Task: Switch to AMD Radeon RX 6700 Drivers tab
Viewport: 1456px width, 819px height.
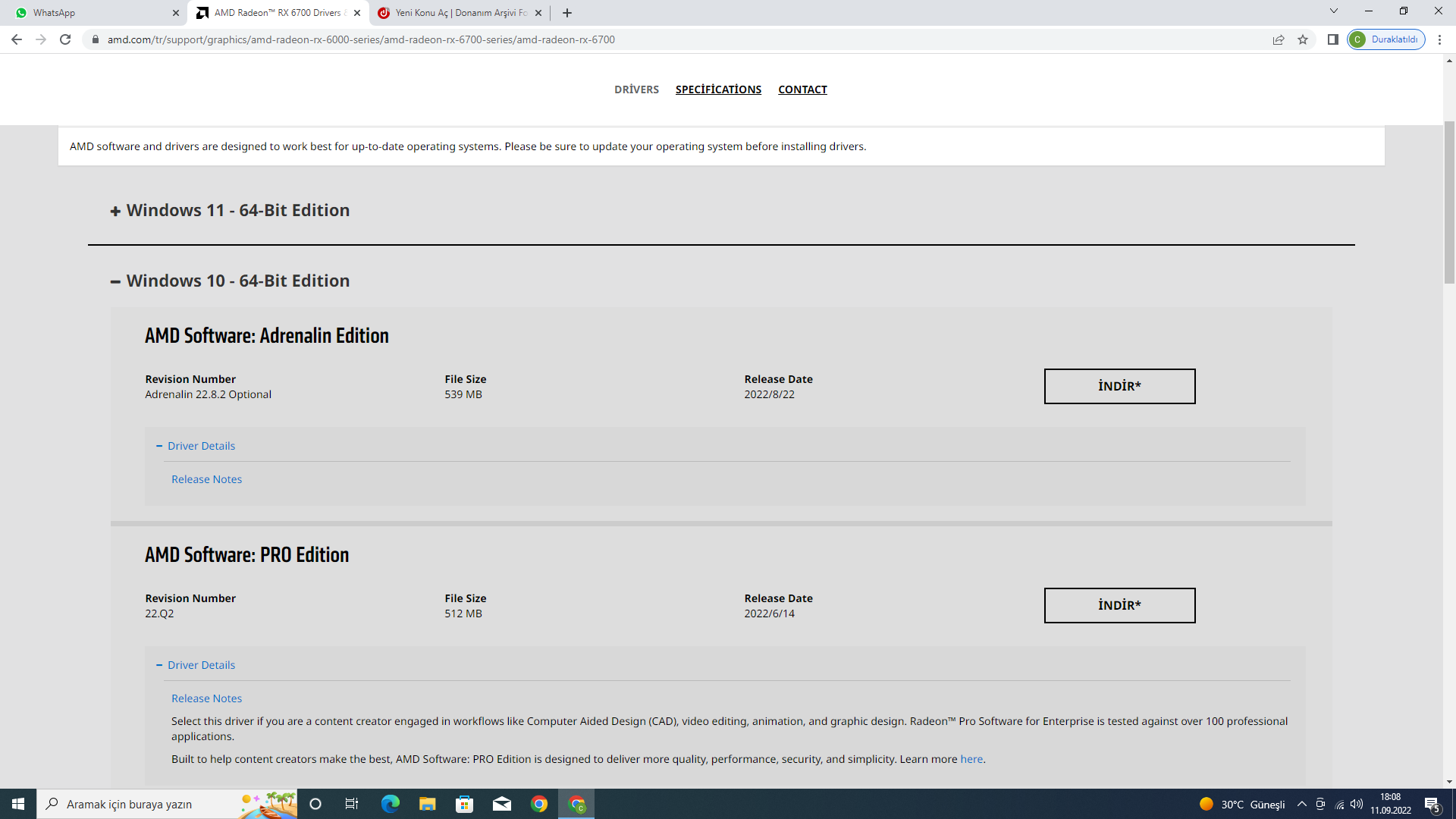Action: 278,13
